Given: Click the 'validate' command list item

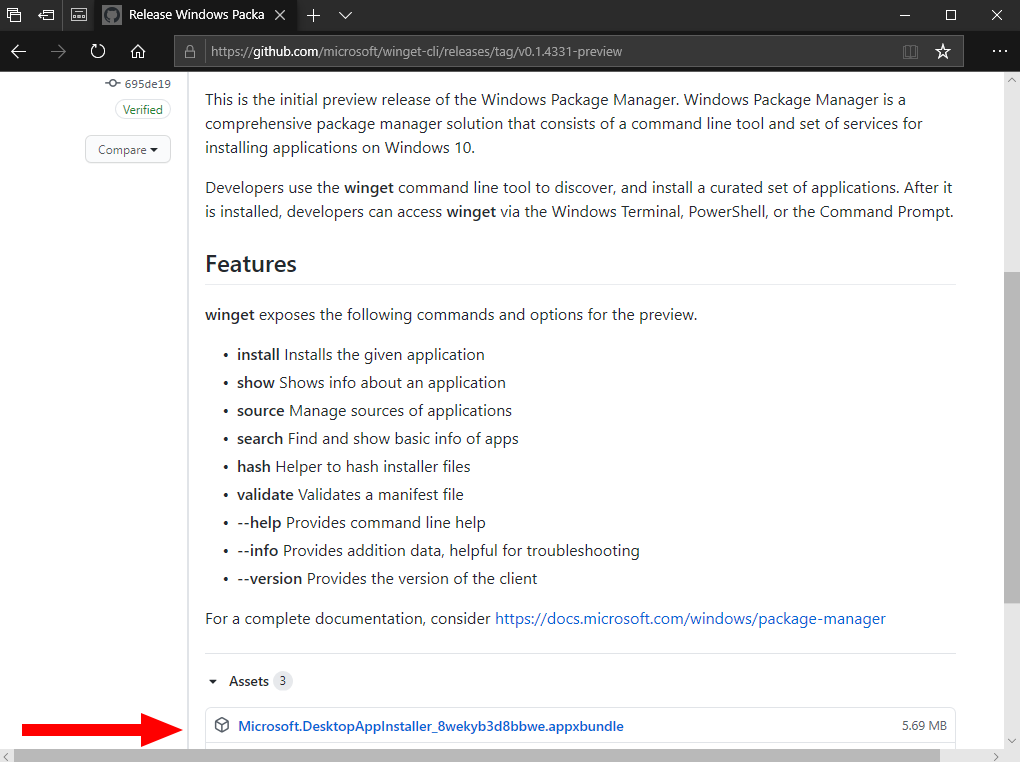Looking at the screenshot, I should (x=350, y=495).
